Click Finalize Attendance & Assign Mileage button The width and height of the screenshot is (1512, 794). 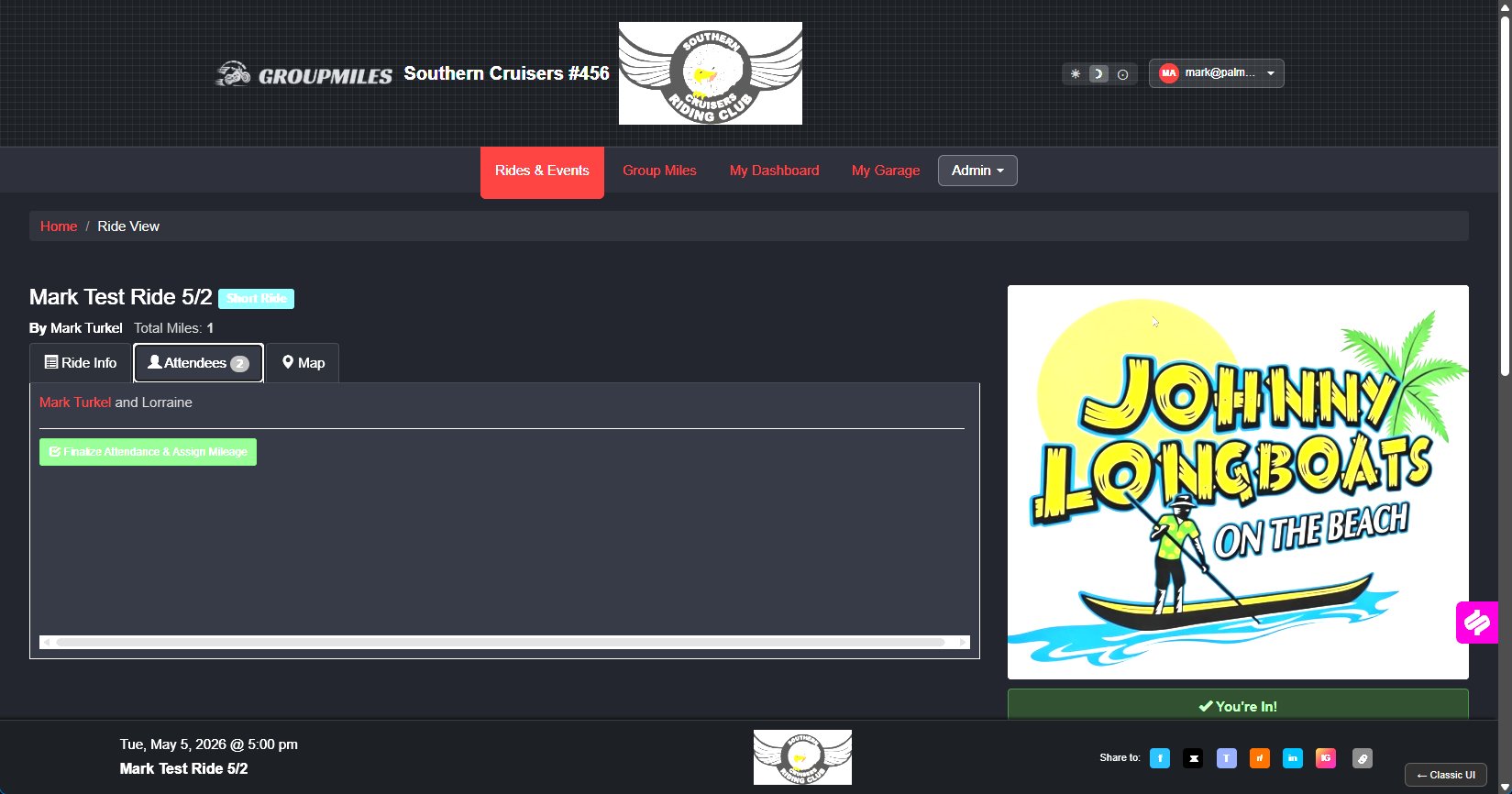point(148,452)
